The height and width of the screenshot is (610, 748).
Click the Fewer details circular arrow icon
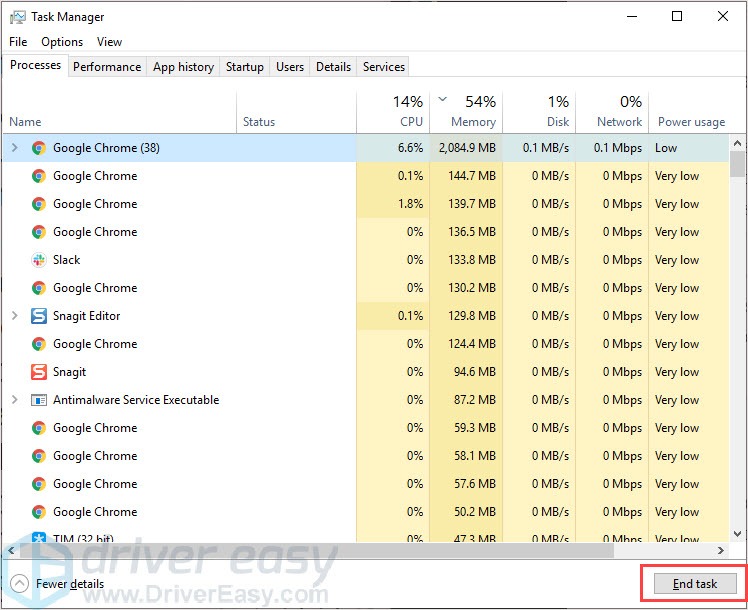(x=19, y=583)
